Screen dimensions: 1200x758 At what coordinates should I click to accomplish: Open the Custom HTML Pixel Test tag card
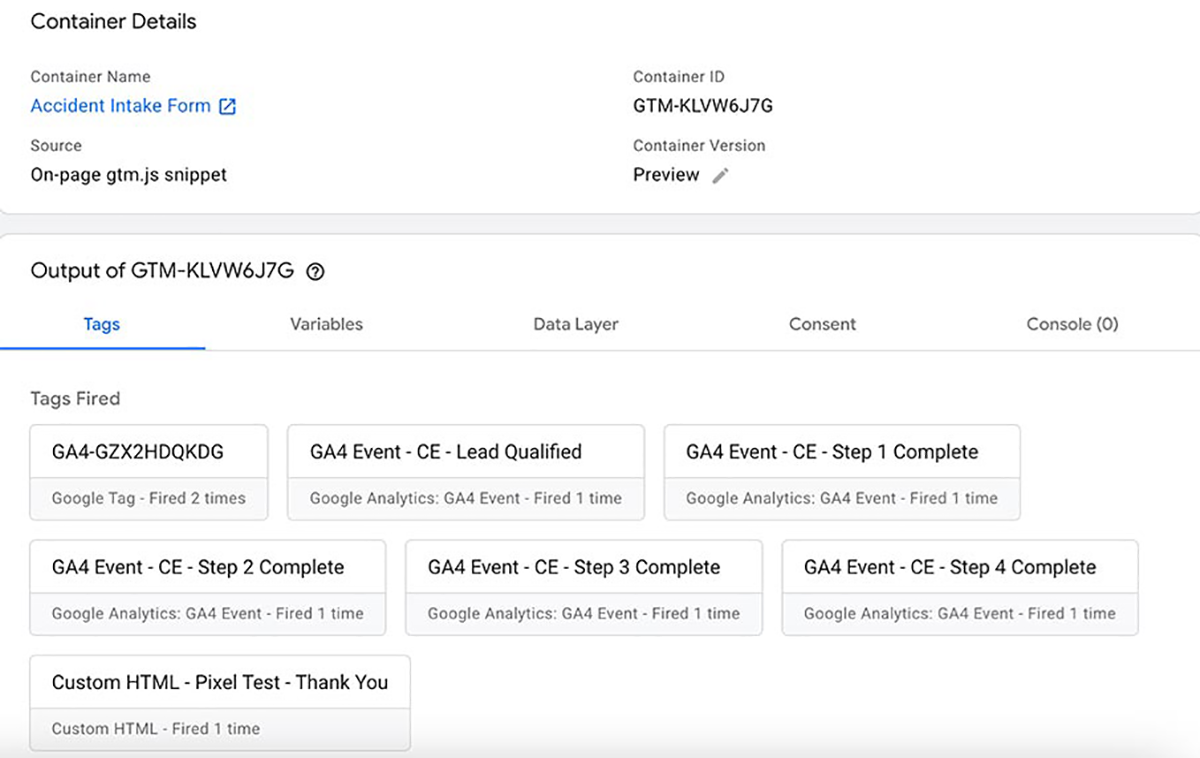220,703
